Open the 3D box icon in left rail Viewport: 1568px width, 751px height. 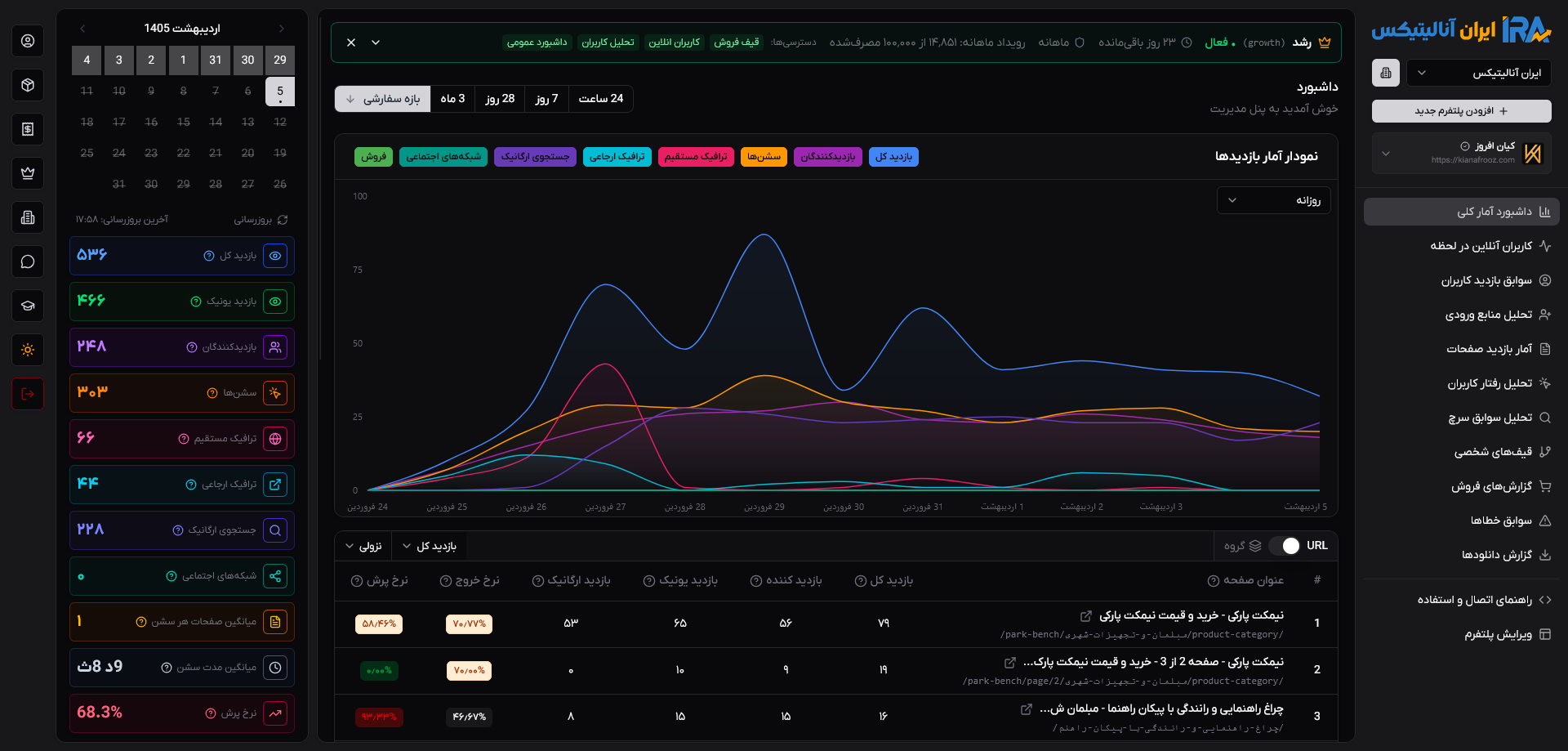pos(28,85)
